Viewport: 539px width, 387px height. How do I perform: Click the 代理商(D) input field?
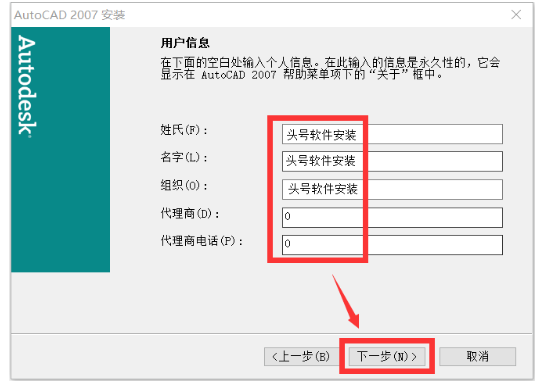(392, 217)
